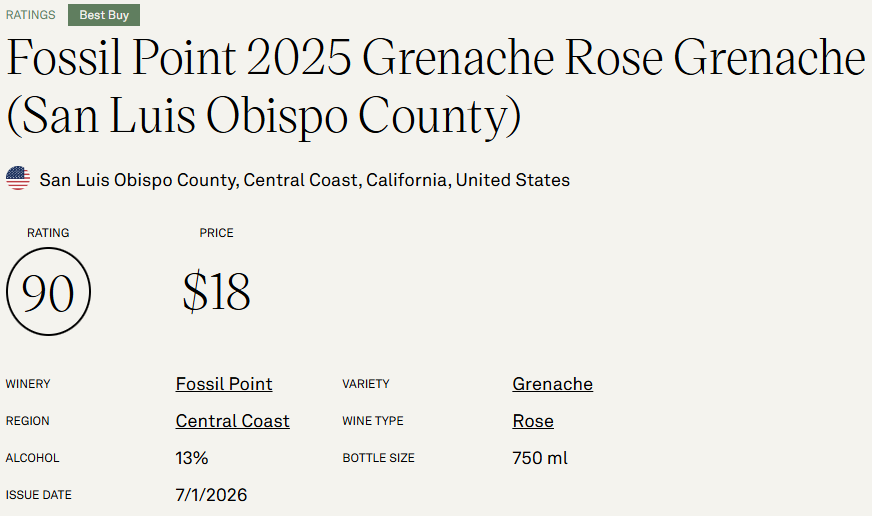Image resolution: width=872 pixels, height=516 pixels.
Task: Click the BOTTLE SIZE field label
Action: tap(379, 458)
